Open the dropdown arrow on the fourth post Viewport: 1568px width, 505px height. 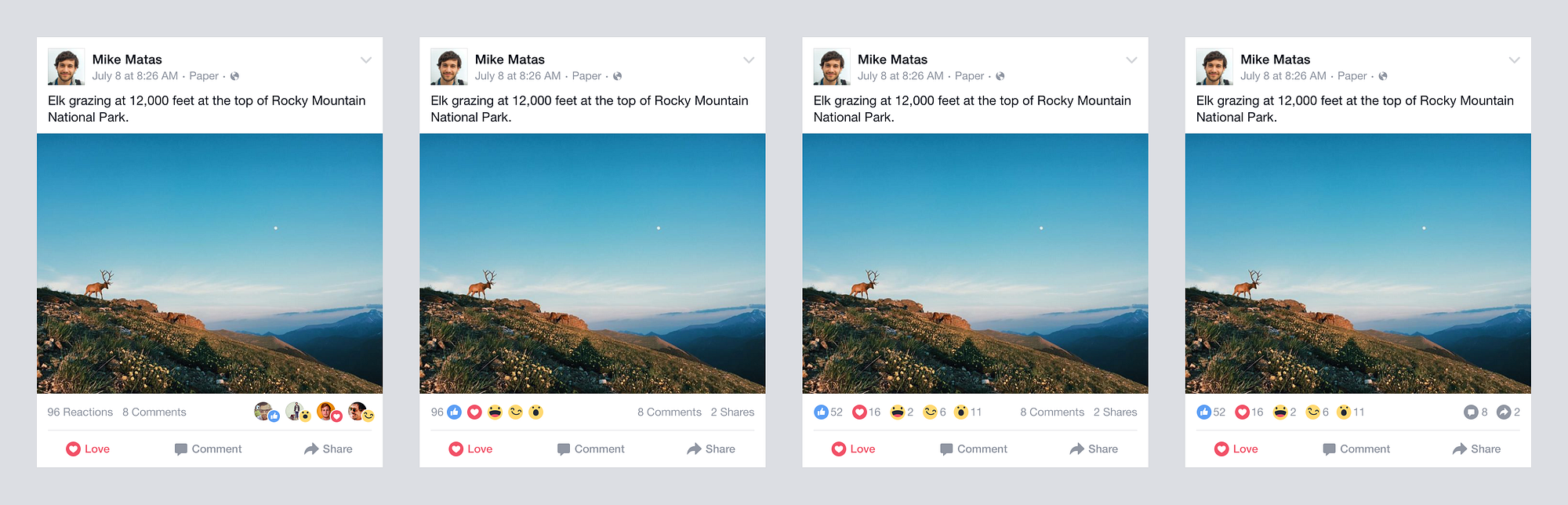click(1514, 60)
